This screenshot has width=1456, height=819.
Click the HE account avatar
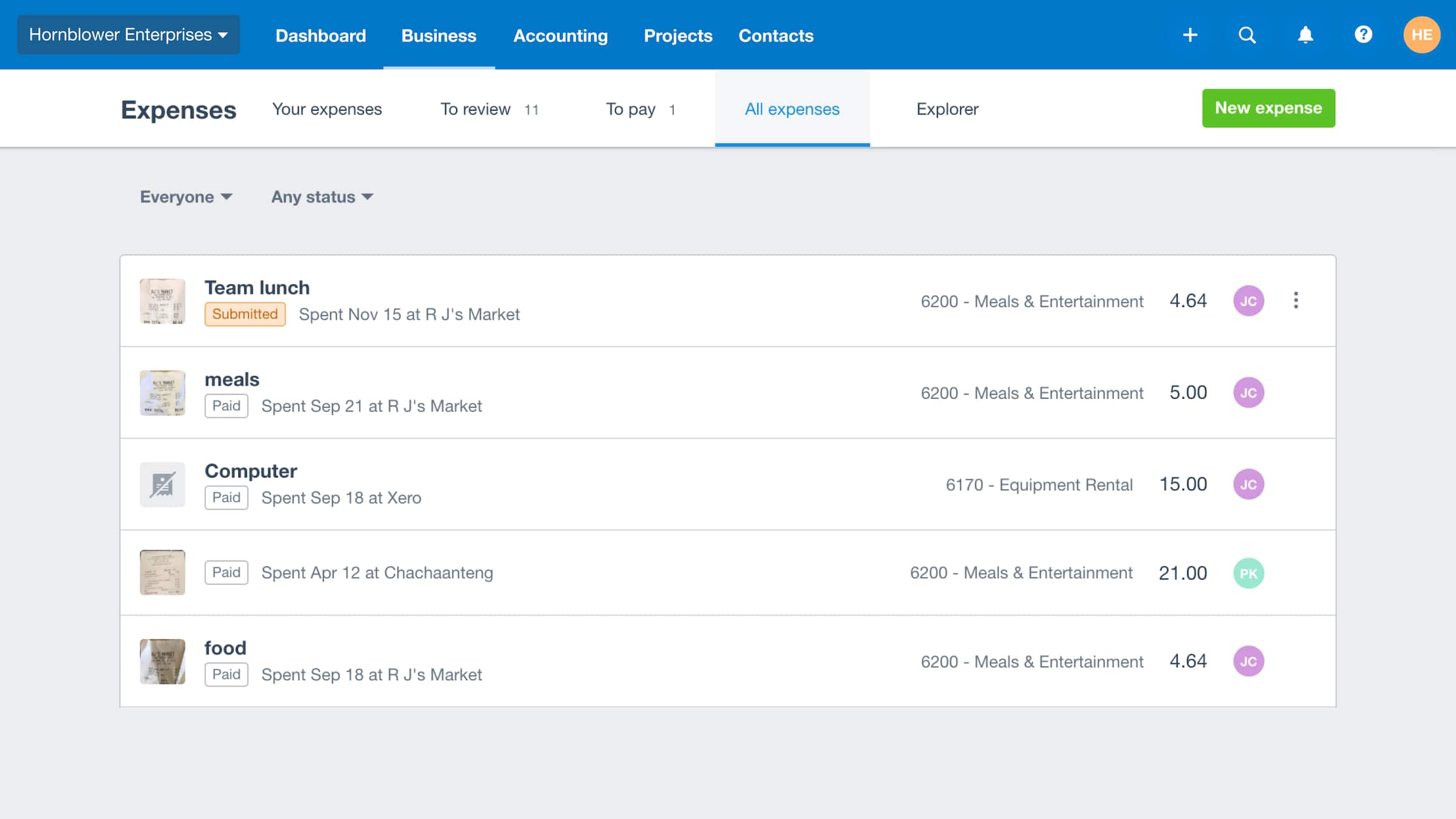coord(1422,35)
